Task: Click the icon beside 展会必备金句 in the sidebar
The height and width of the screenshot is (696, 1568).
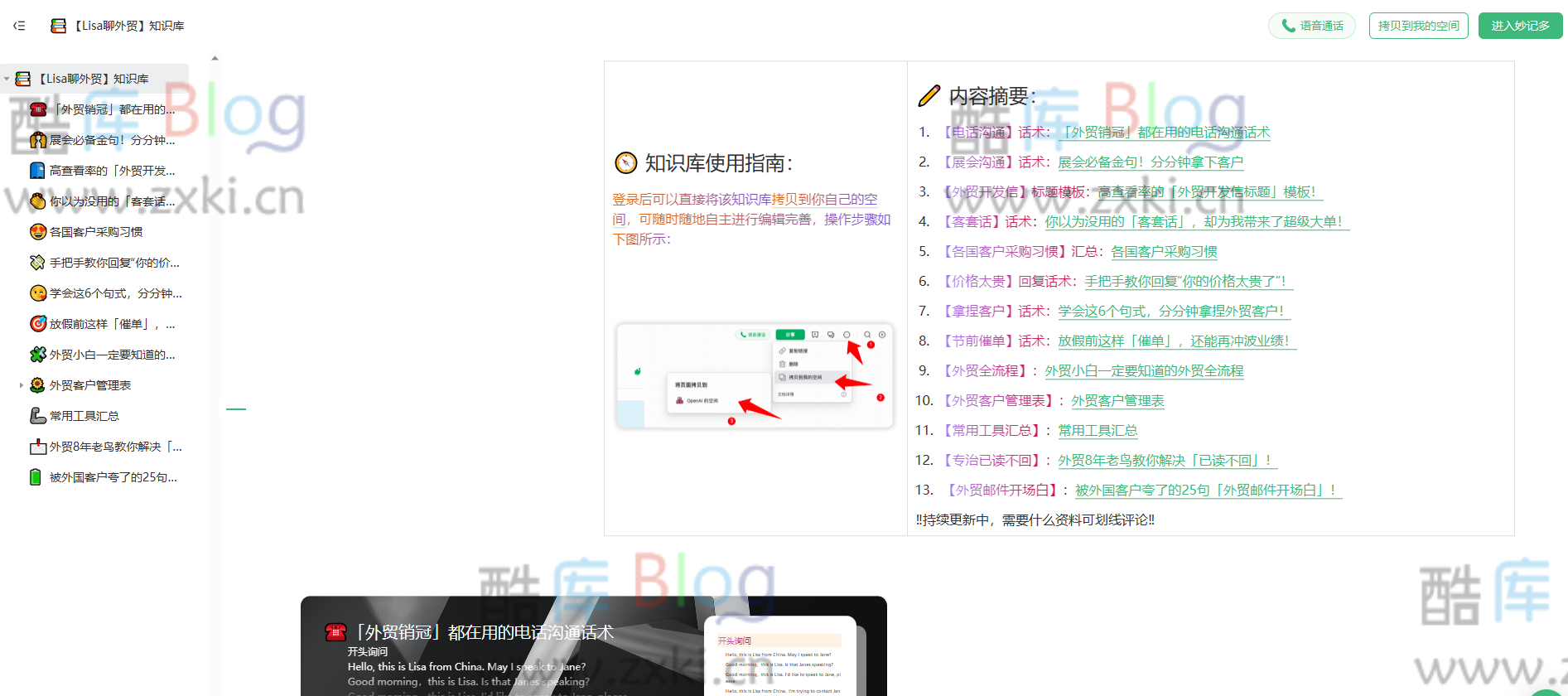Action: tap(37, 140)
